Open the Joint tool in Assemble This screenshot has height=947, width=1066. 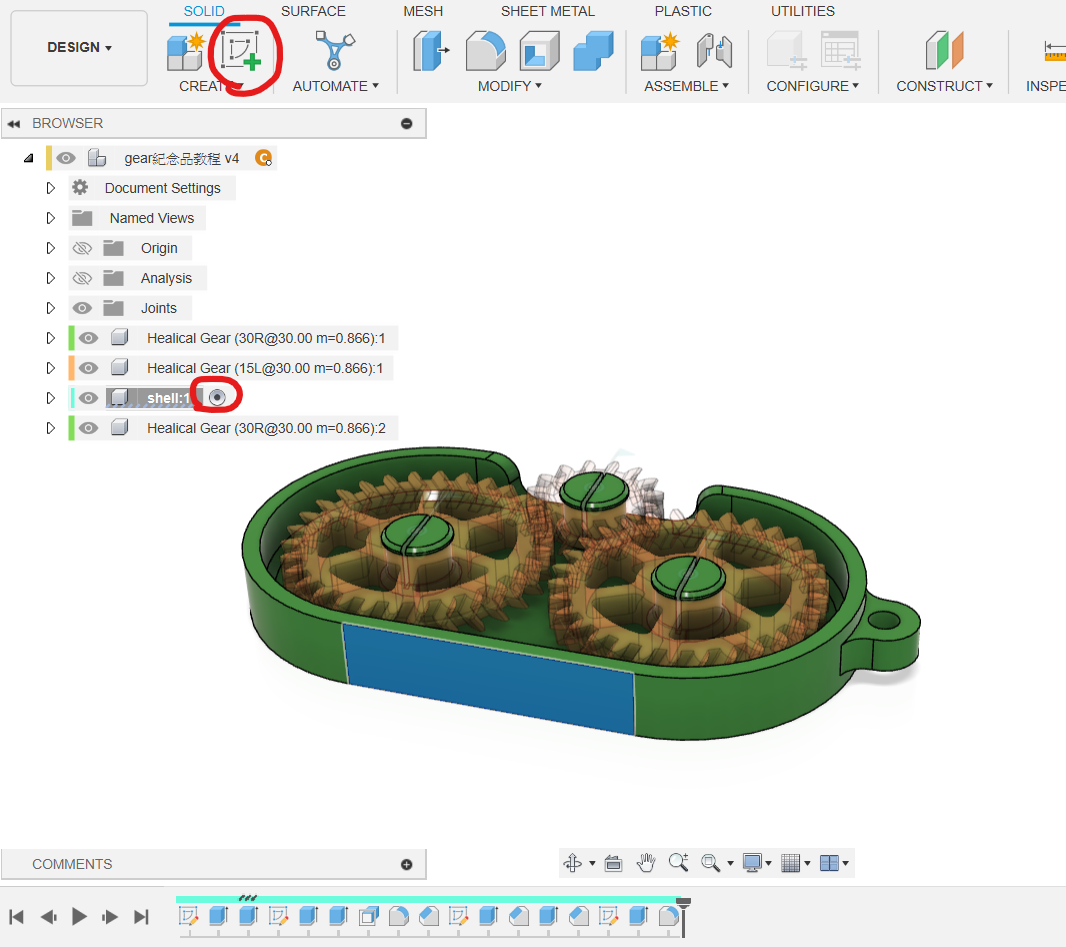click(x=714, y=50)
